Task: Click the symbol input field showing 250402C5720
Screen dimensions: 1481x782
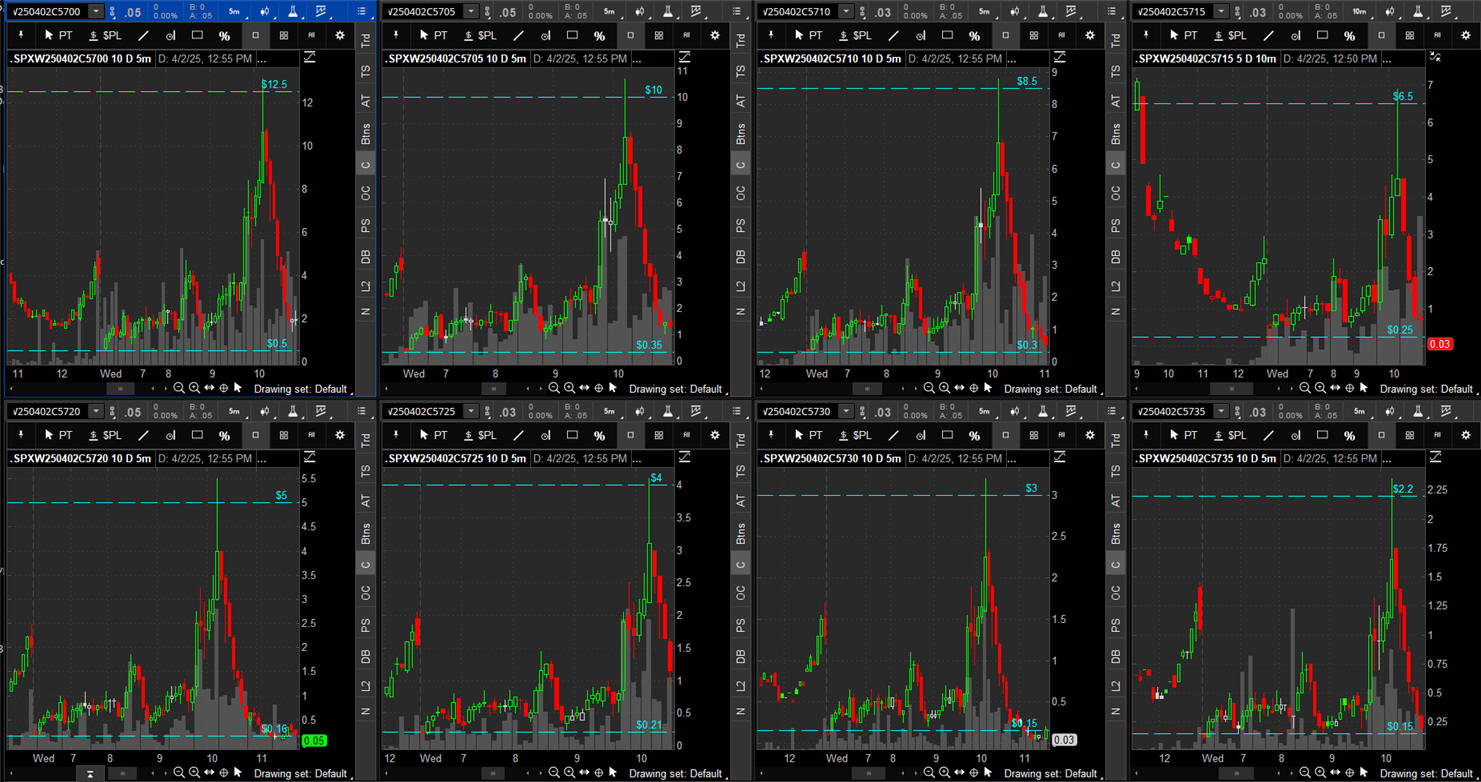Action: (x=46, y=411)
